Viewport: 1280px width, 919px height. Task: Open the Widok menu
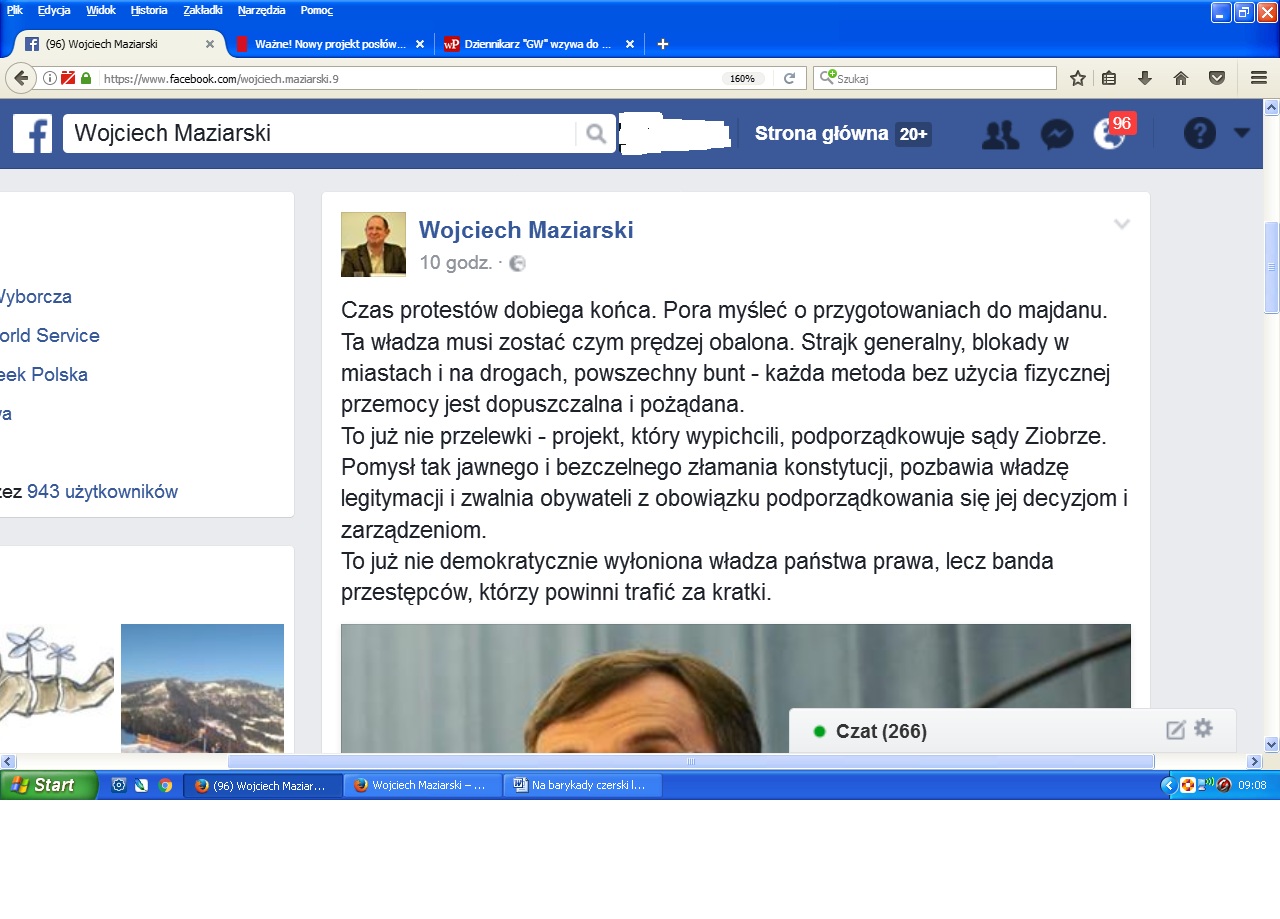pyautogui.click(x=100, y=10)
